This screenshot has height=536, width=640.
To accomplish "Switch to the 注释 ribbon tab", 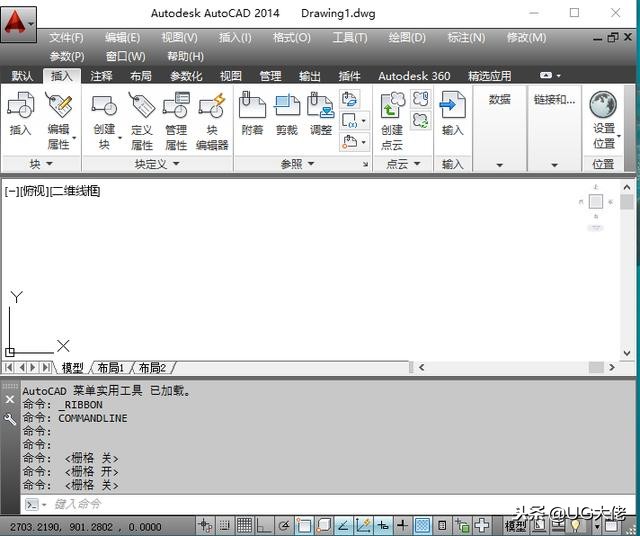I will point(101,76).
